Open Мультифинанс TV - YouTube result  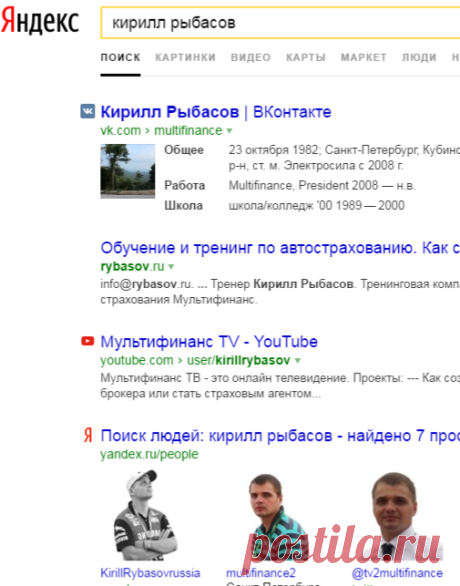(209, 342)
